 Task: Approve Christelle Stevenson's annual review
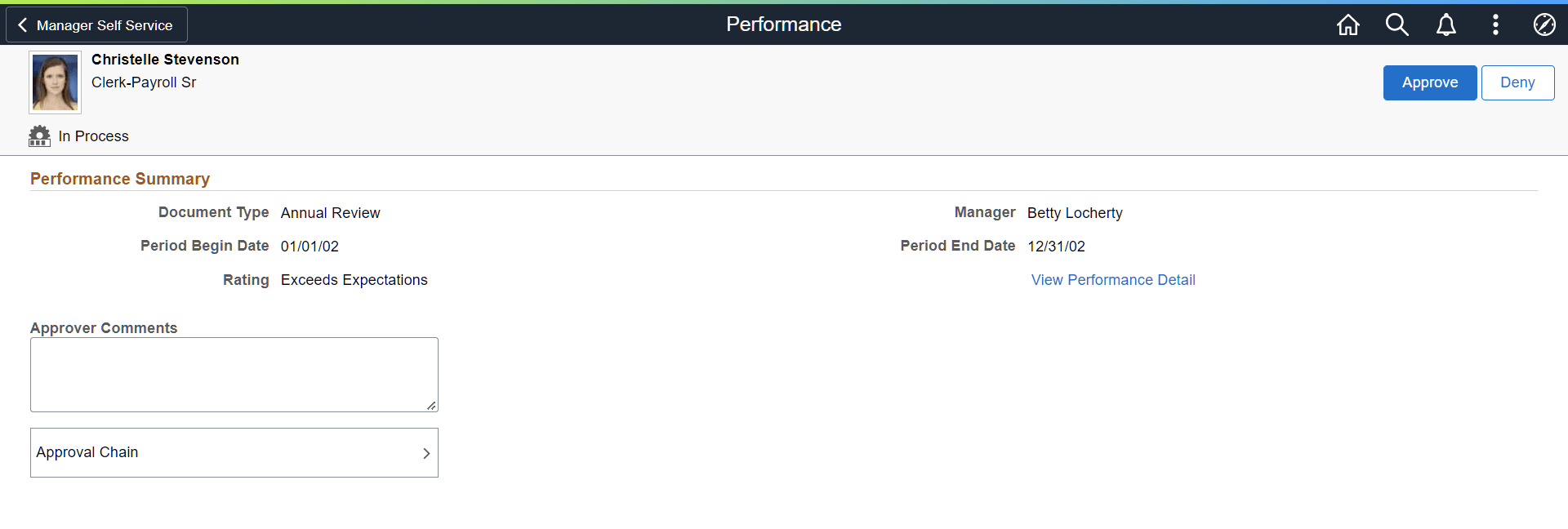pos(1429,82)
